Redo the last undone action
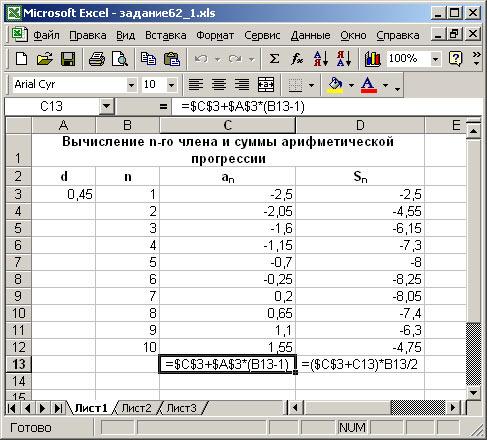The image size is (487, 440). coord(235,59)
